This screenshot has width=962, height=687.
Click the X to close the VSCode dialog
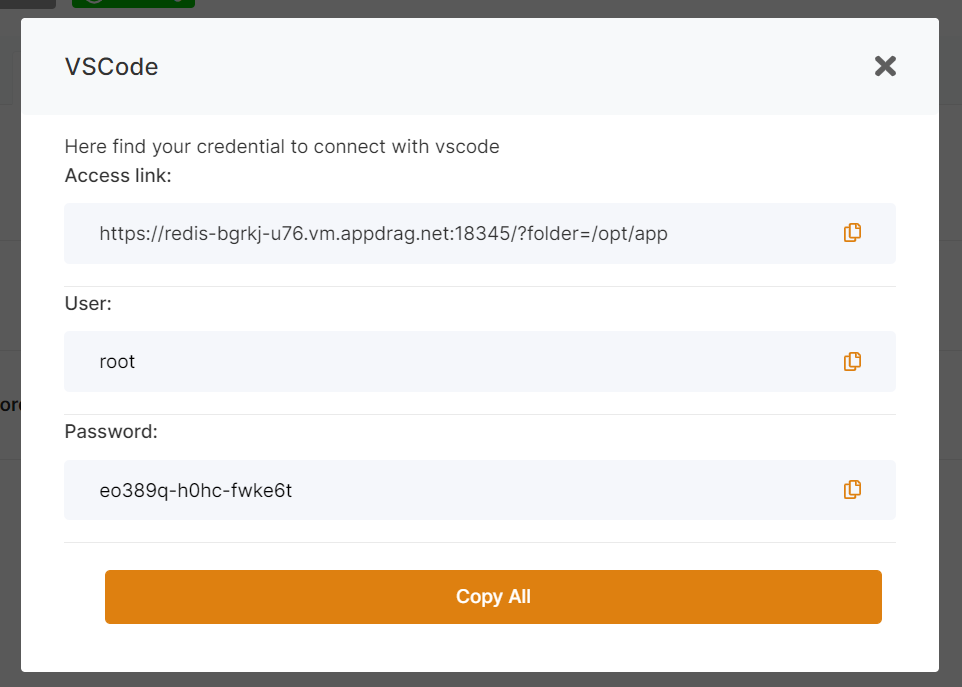click(x=885, y=66)
